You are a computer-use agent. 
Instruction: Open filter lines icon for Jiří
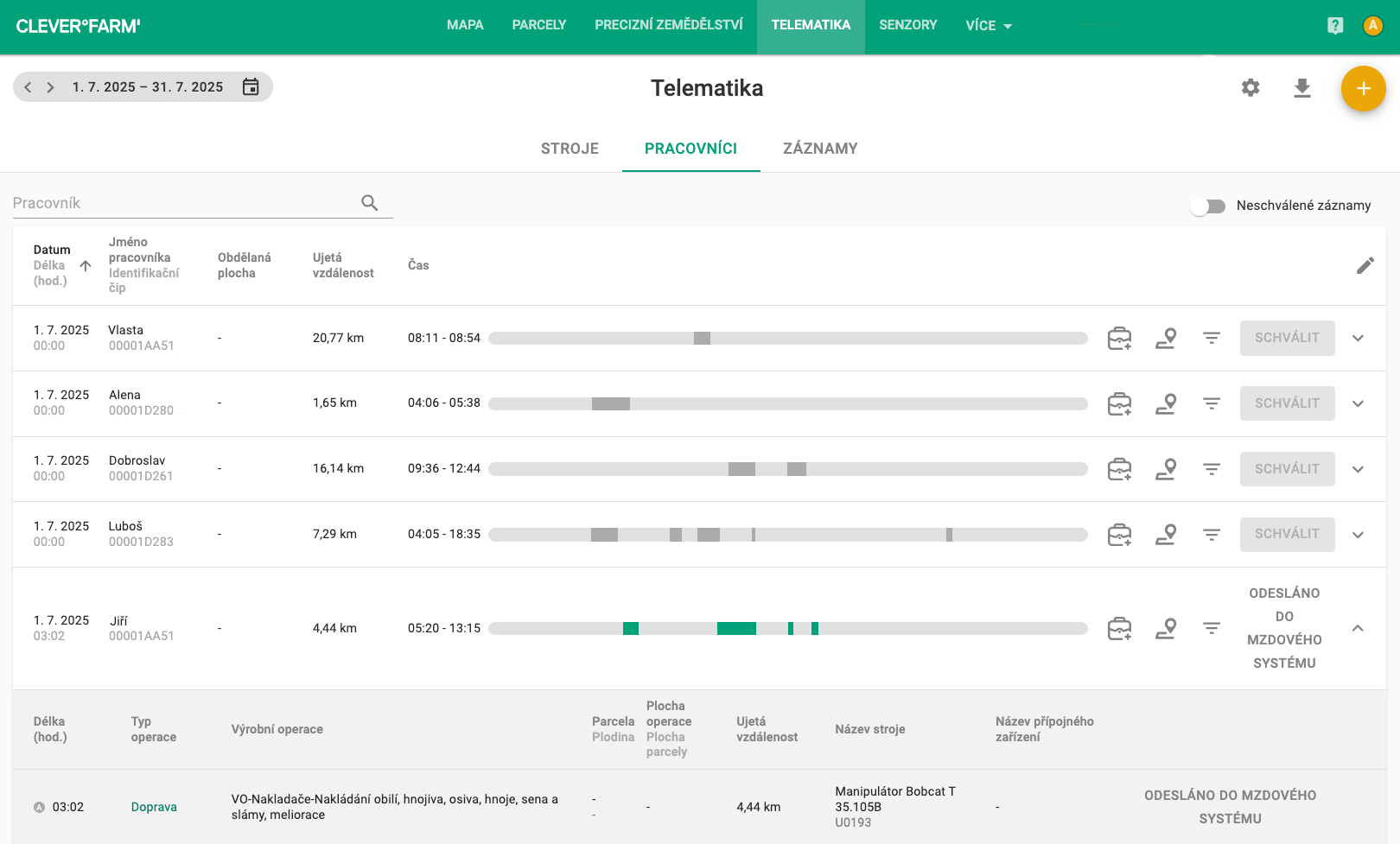click(1212, 628)
